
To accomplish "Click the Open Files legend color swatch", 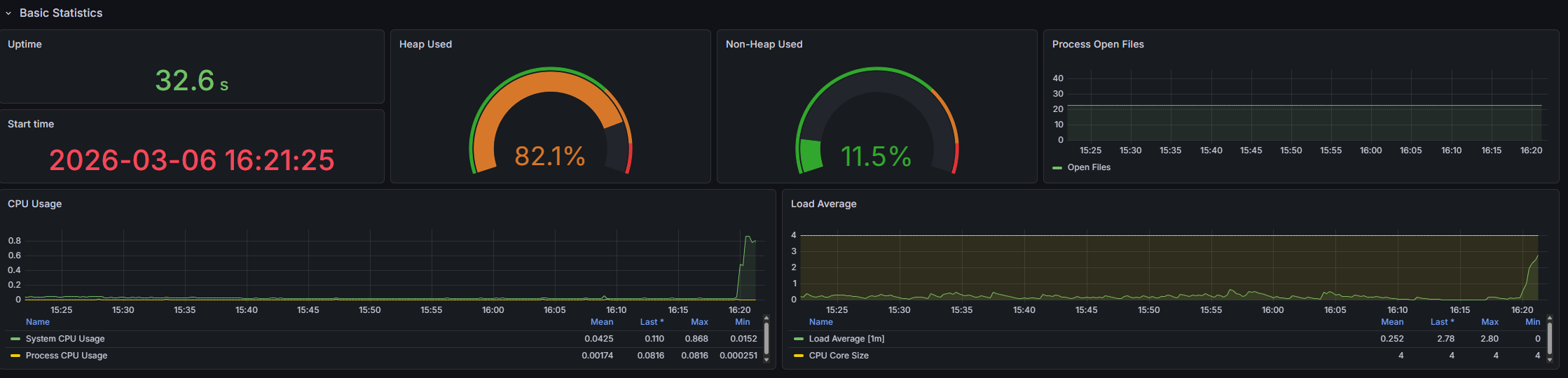I will click(1057, 168).
